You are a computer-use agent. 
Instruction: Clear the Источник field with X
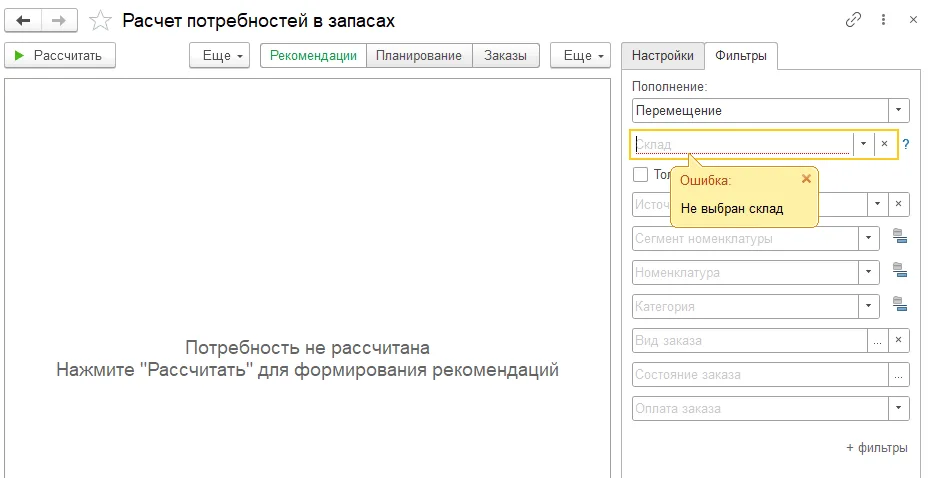pyautogui.click(x=899, y=204)
